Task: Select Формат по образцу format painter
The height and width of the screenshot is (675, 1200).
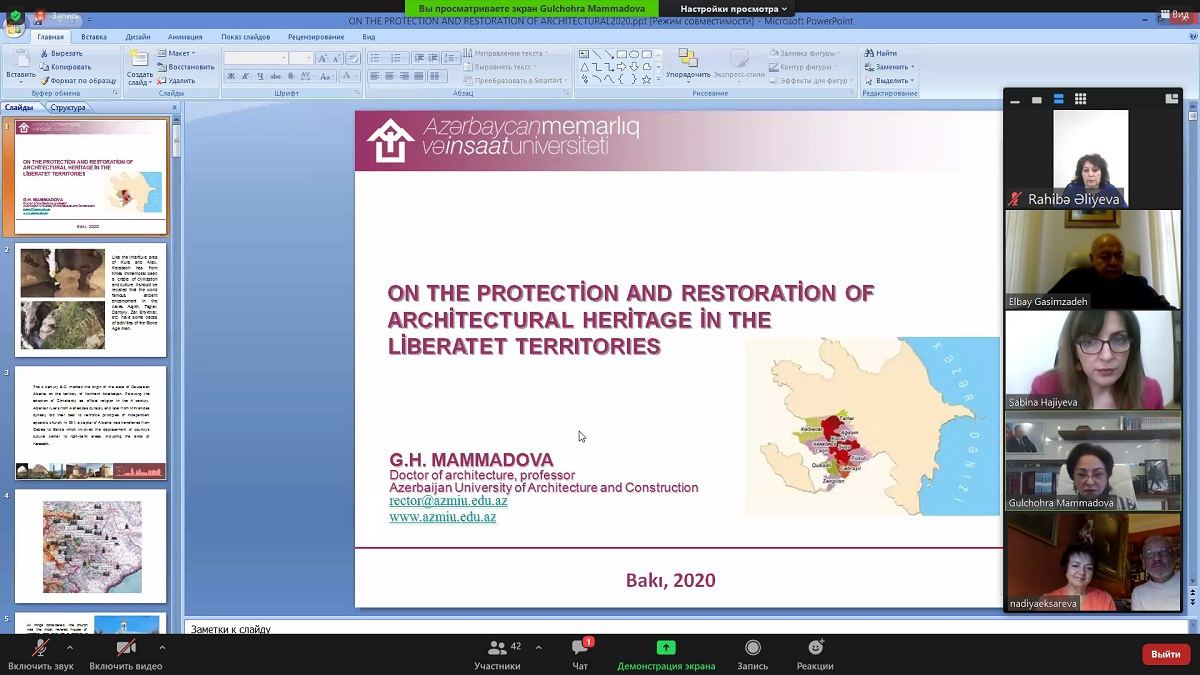Action: coord(78,80)
